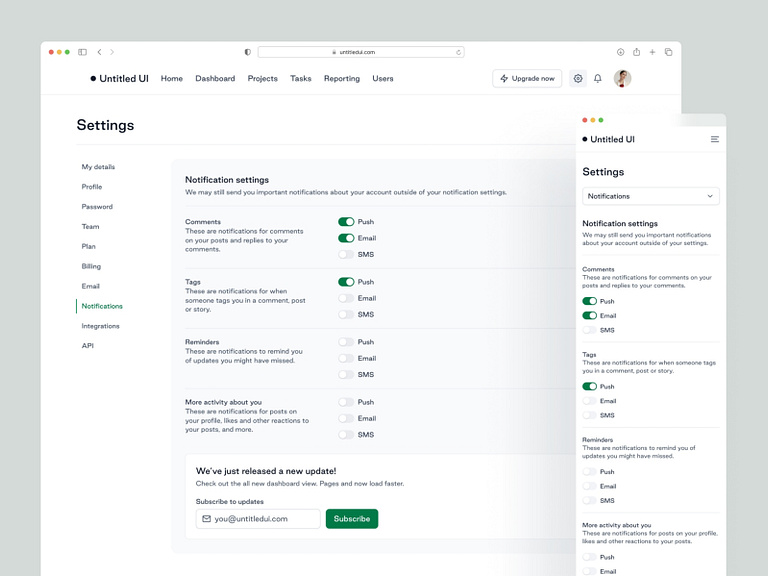The height and width of the screenshot is (576, 768).
Task: Open a new tab with plus icon
Action: pyautogui.click(x=652, y=52)
